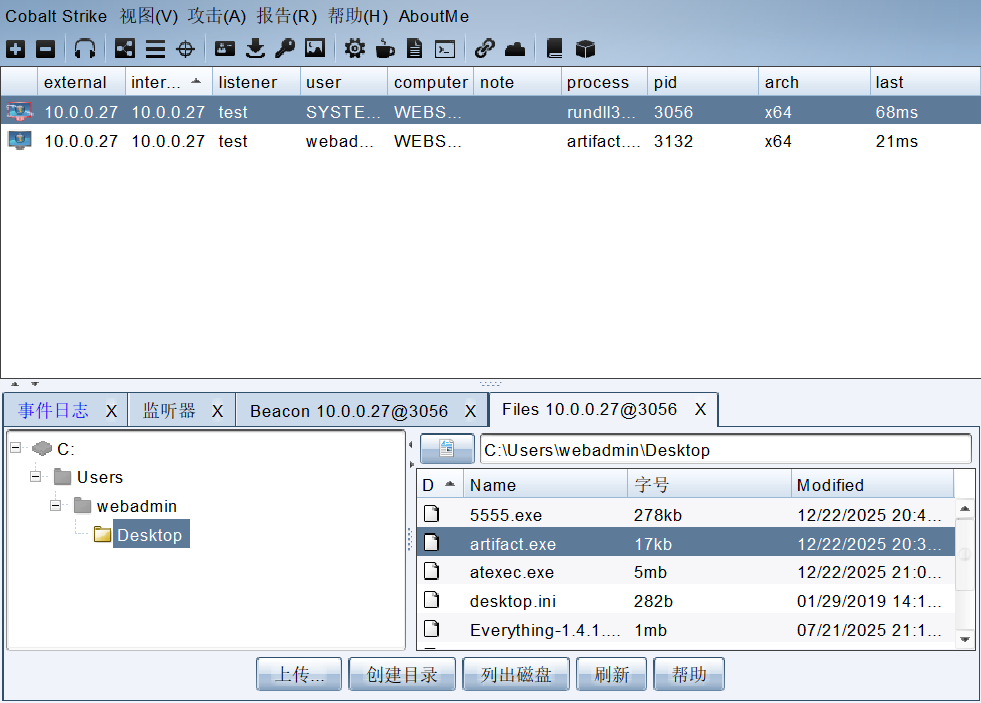Click the chain link host-file icon
Image resolution: width=981 pixels, height=703 pixels.
coord(484,49)
